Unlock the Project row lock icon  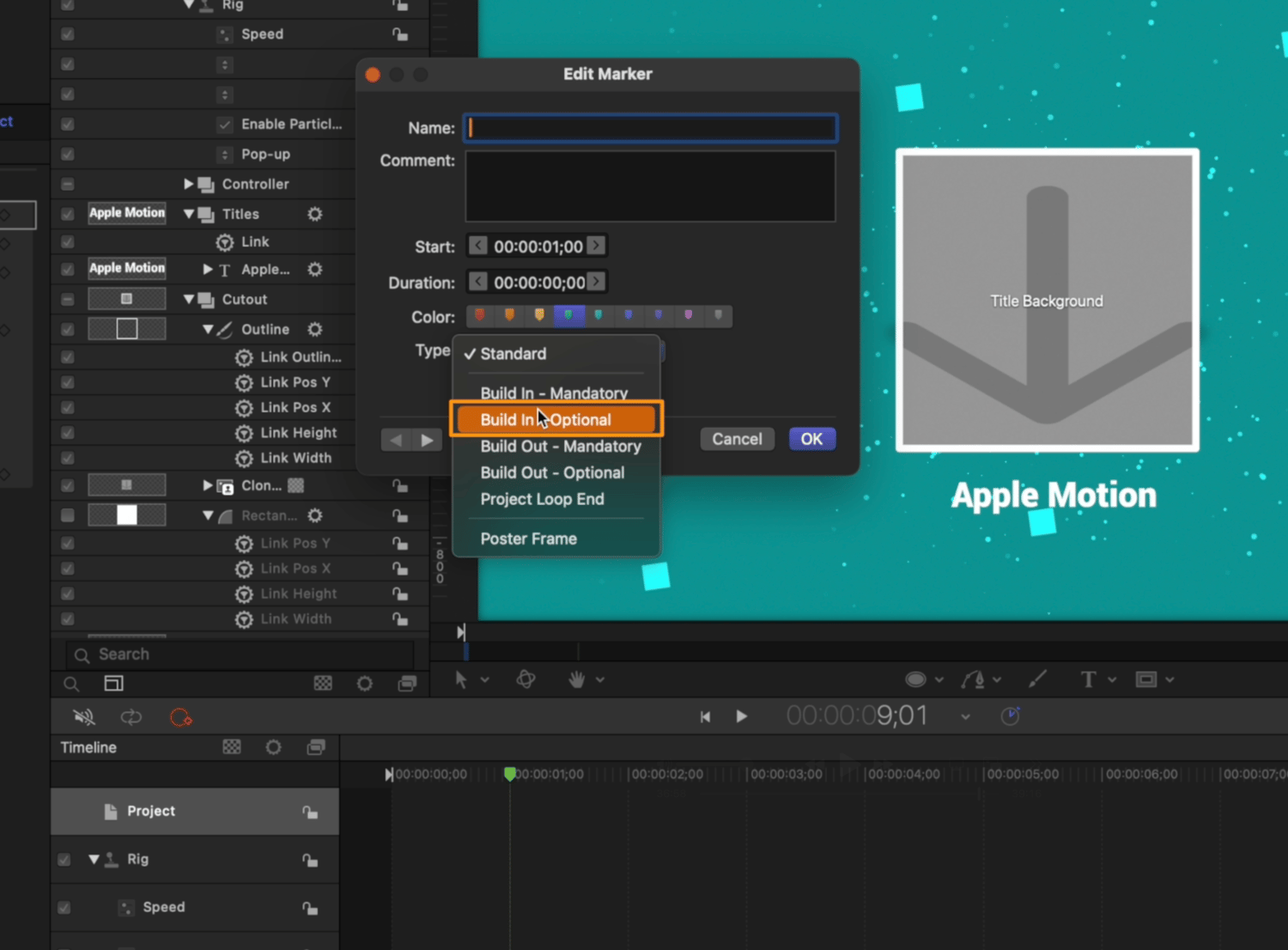(x=310, y=812)
